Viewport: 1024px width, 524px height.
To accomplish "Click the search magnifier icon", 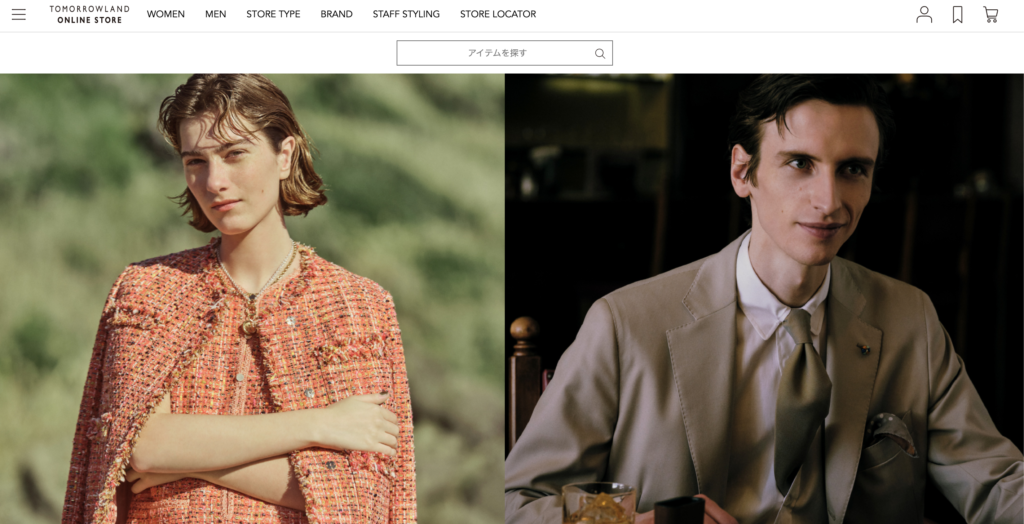I will pyautogui.click(x=600, y=54).
